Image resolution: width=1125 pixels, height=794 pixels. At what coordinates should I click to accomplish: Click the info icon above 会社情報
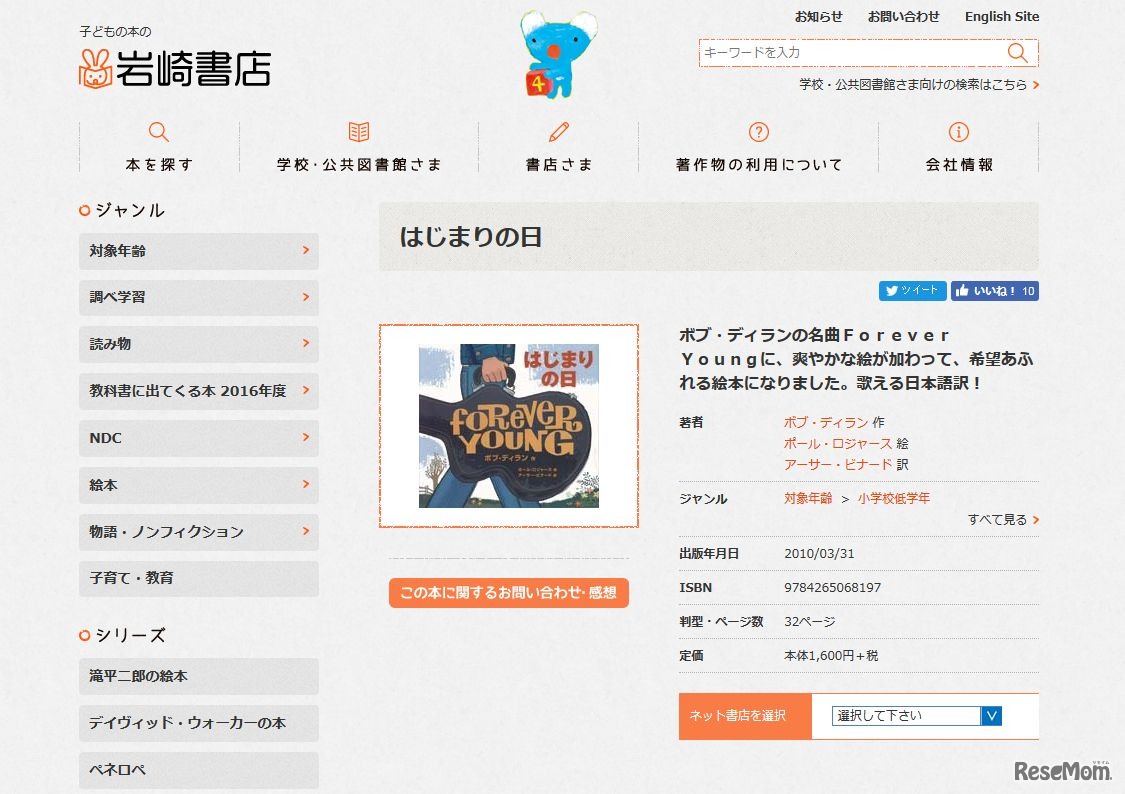tap(959, 130)
